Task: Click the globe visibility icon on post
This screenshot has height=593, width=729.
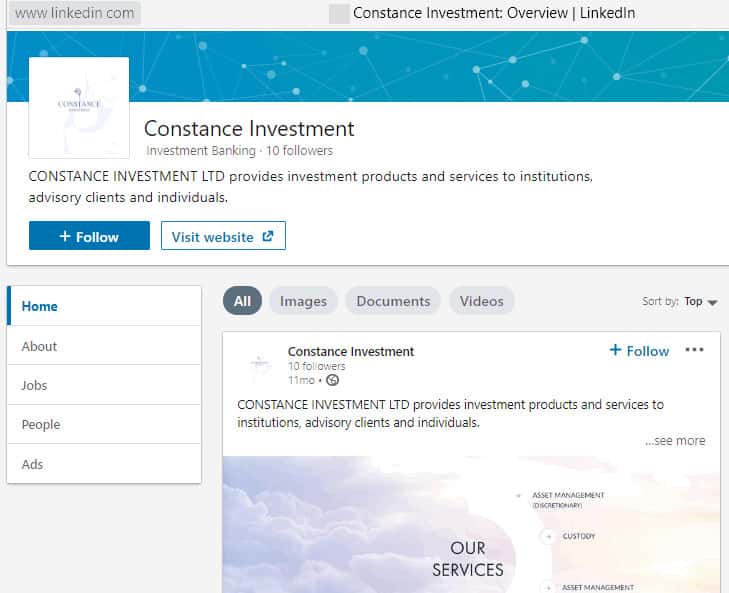Action: pyautogui.click(x=333, y=380)
